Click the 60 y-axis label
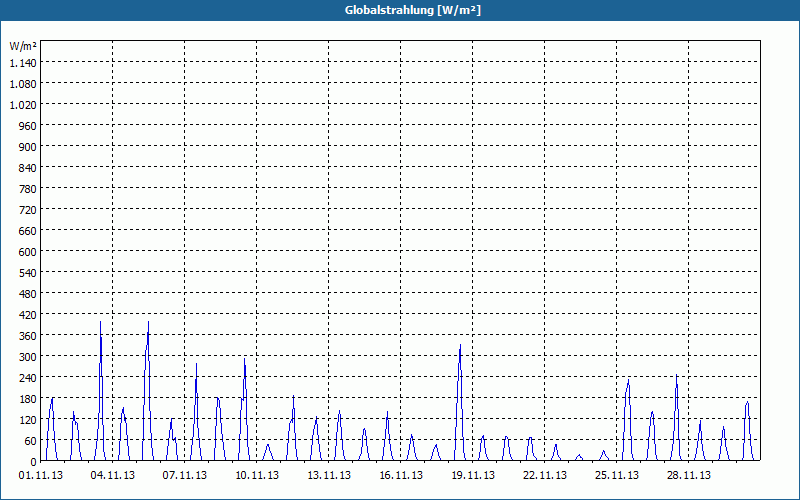This screenshot has height=500, width=800. click(x=31, y=441)
